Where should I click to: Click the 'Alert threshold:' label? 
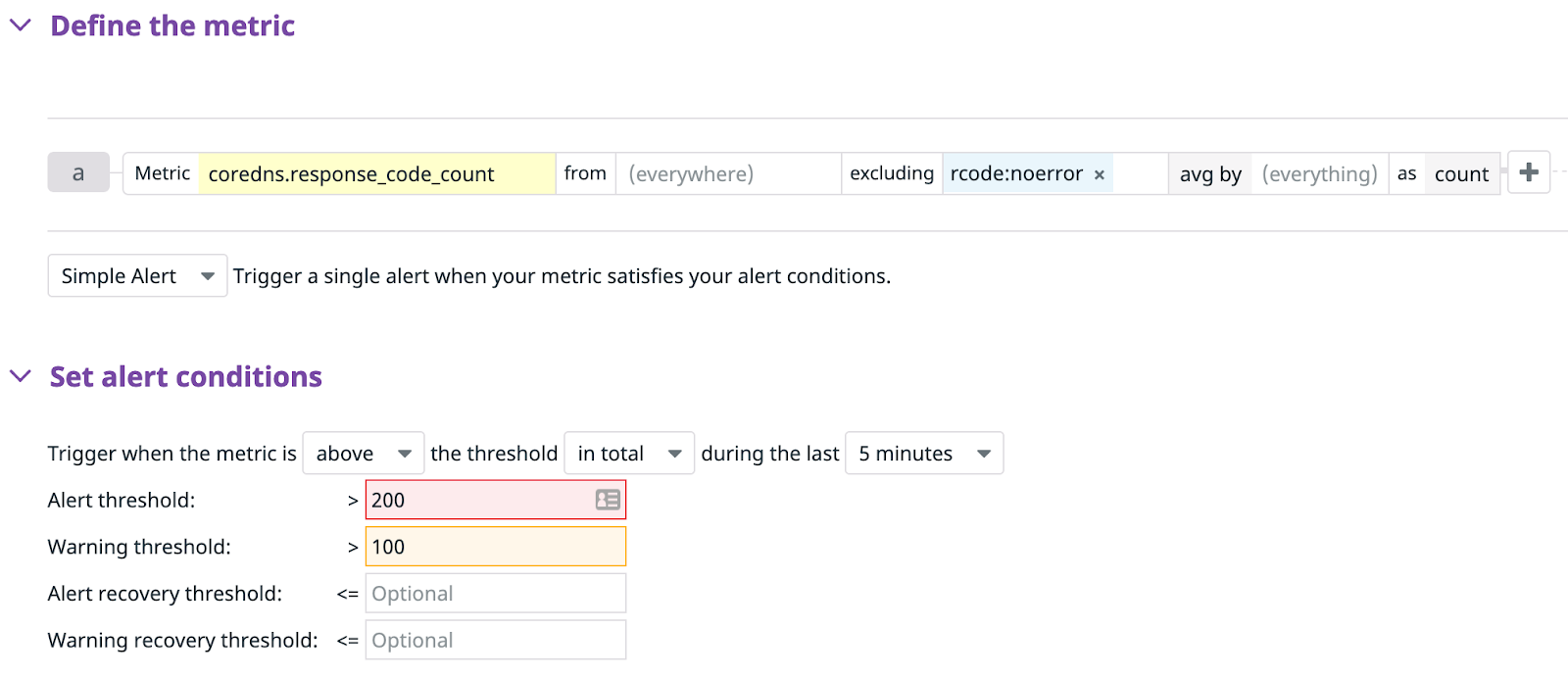point(122,500)
